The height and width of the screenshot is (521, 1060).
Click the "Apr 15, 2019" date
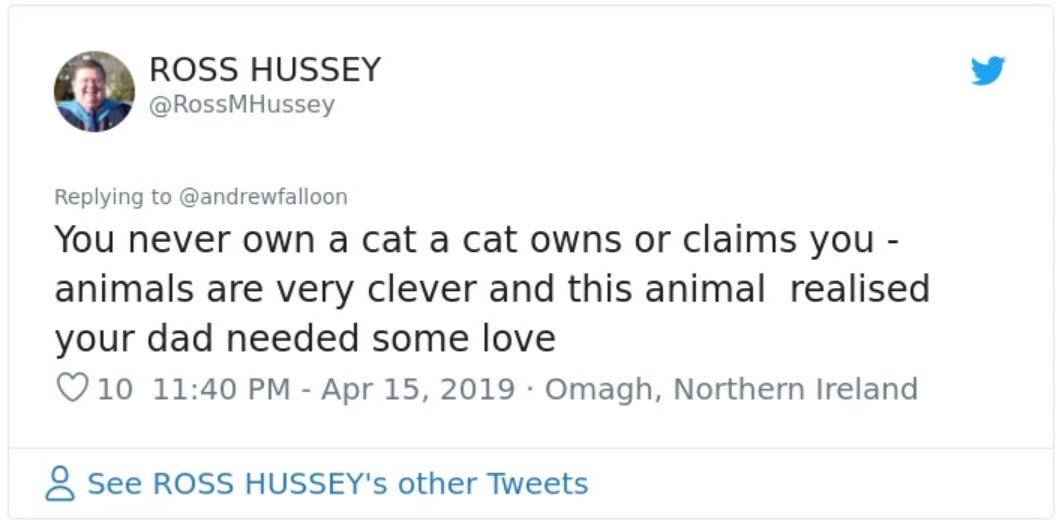coord(418,388)
